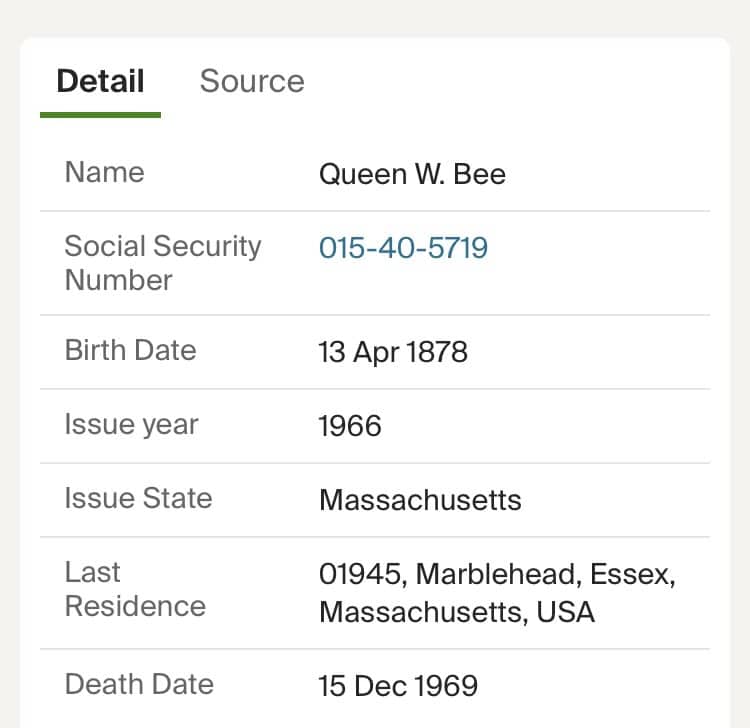This screenshot has width=750, height=728.
Task: Click the residence line starting with 01945
Action: (497, 575)
